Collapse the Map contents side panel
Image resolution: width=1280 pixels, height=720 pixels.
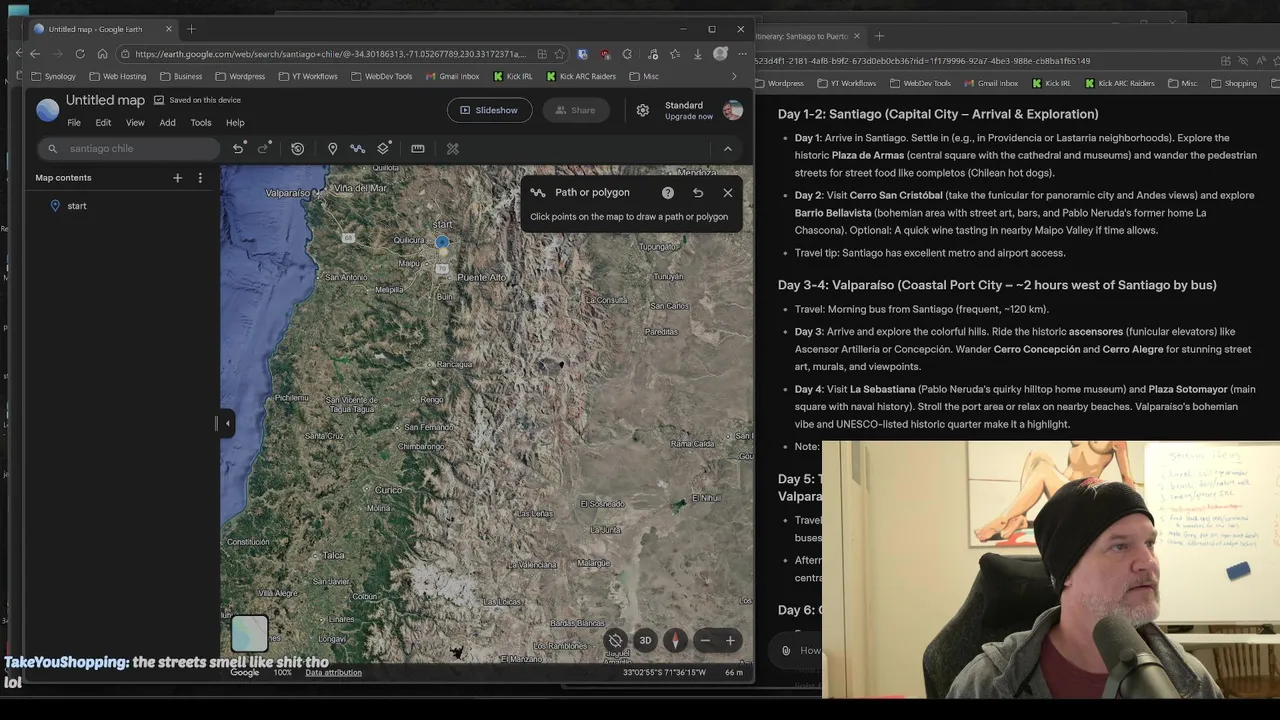tap(227, 423)
